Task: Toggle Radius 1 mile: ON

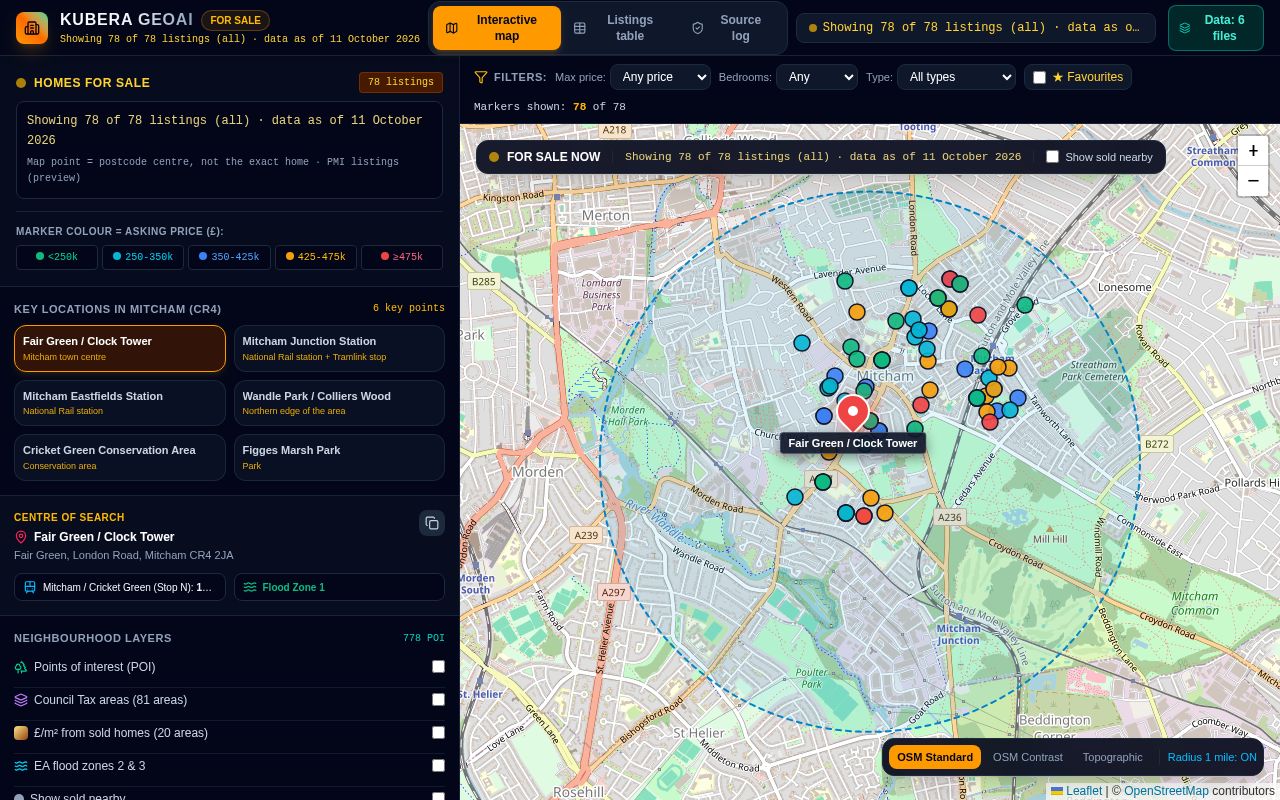Action: pyautogui.click(x=1212, y=757)
